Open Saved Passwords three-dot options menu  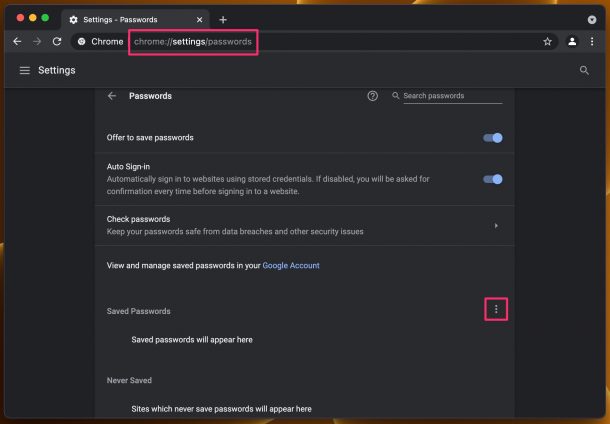pyautogui.click(x=496, y=309)
